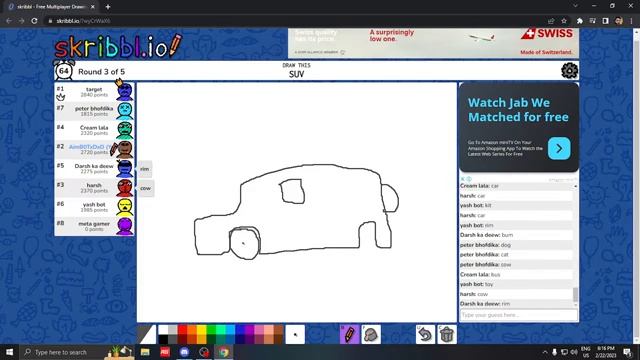
Task: Pick the bright green color swatch
Action: pos(211,330)
